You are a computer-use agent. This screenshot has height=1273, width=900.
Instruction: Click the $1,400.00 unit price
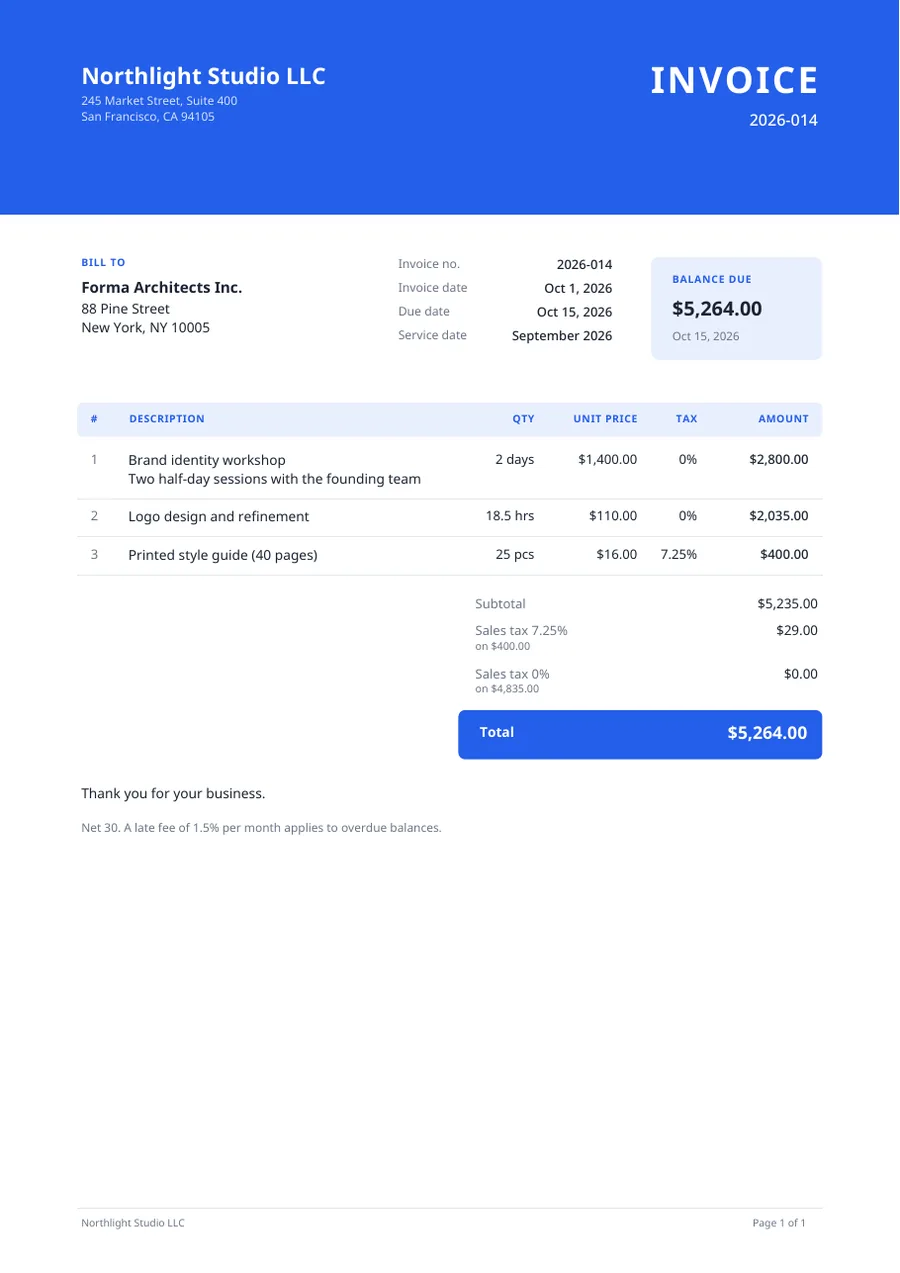(x=607, y=460)
